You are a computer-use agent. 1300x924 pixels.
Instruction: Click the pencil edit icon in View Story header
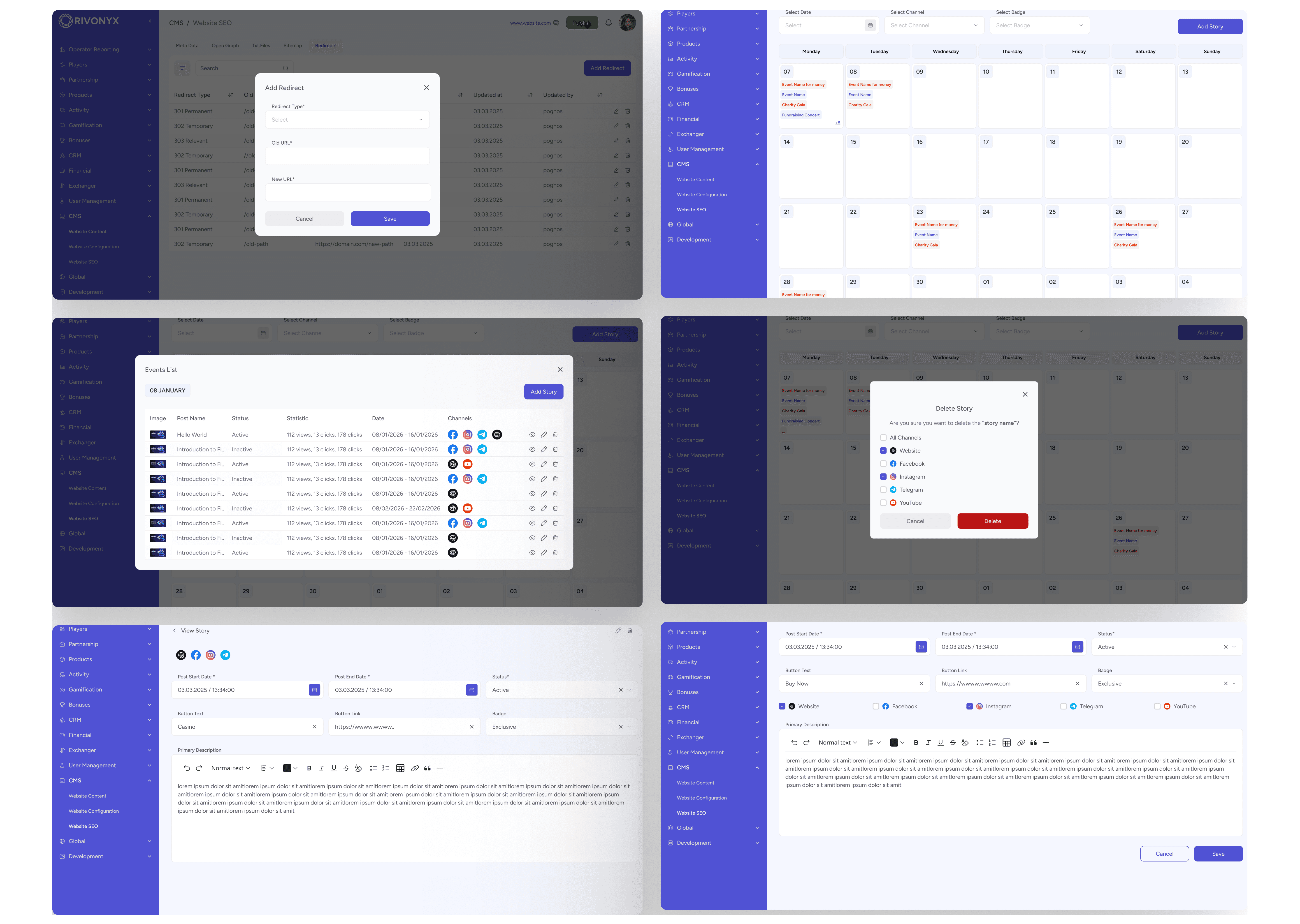point(618,631)
